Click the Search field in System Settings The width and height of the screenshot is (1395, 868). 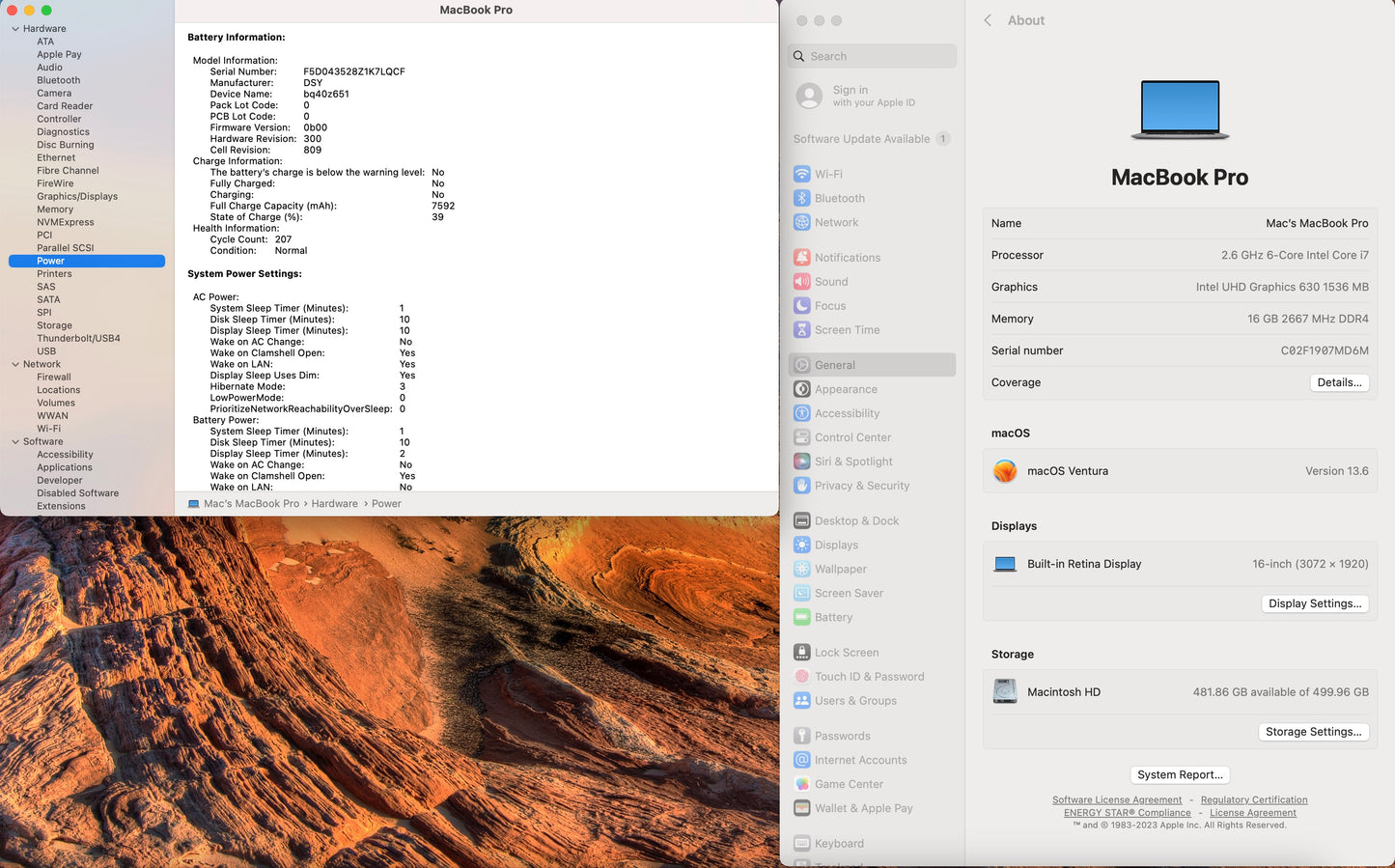pos(872,56)
